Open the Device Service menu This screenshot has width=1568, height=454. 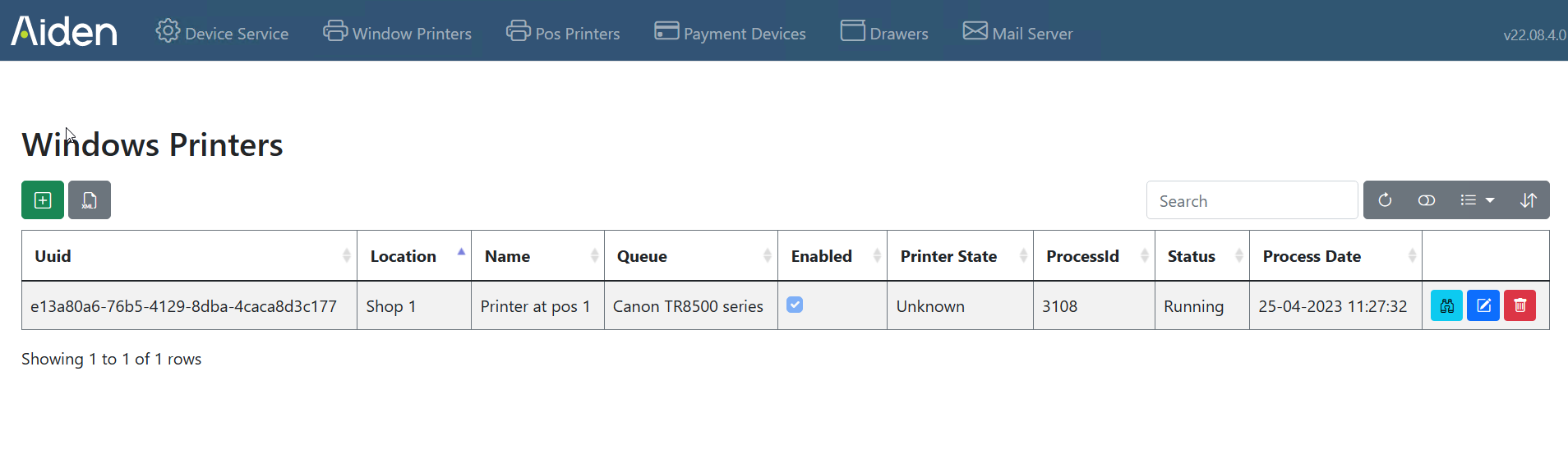pos(222,33)
